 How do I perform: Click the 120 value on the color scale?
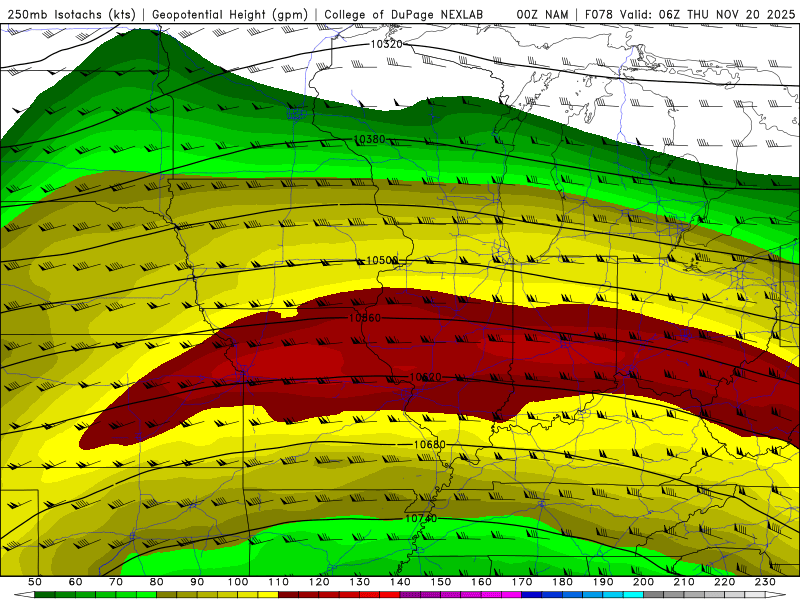click(x=319, y=582)
